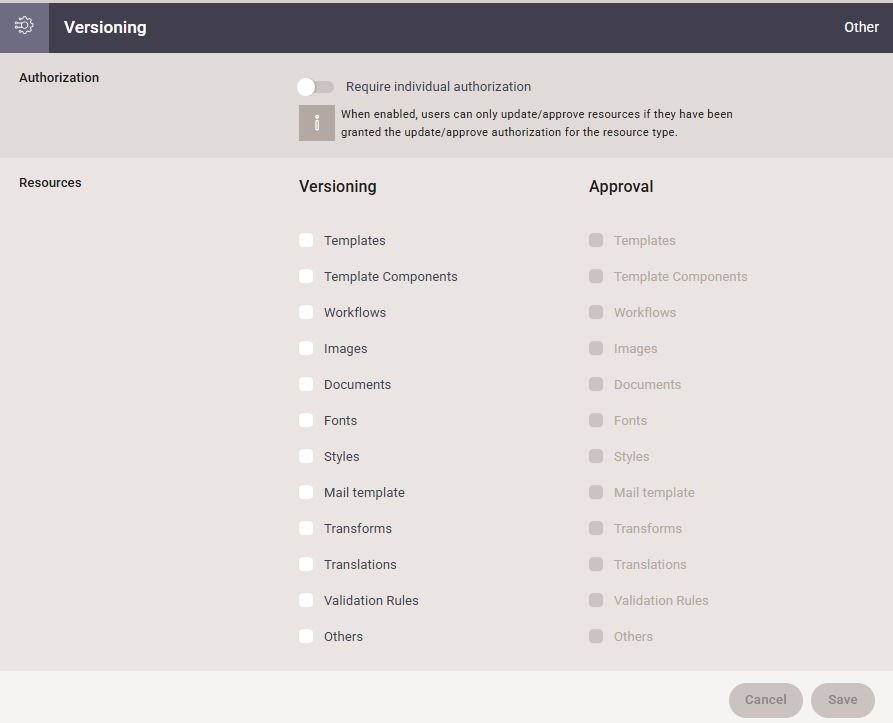The image size is (893, 723).
Task: Click the authorization info icon
Action: 316,123
